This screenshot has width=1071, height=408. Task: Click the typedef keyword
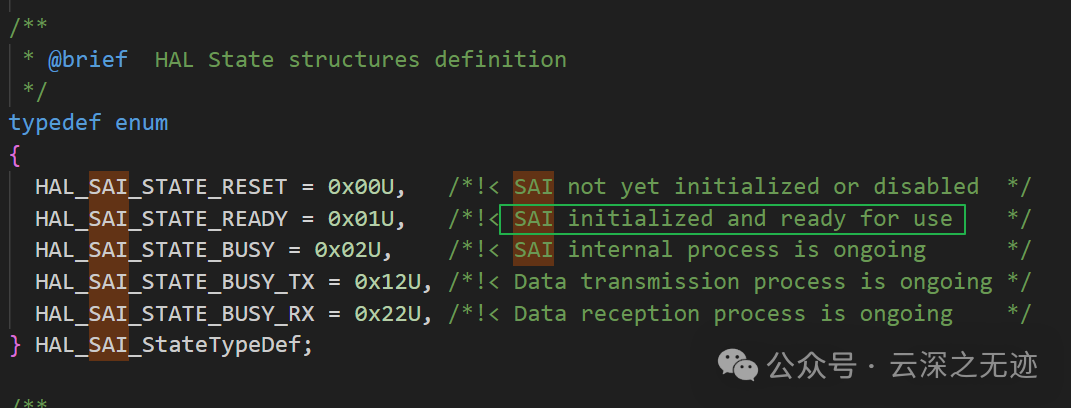[55, 123]
